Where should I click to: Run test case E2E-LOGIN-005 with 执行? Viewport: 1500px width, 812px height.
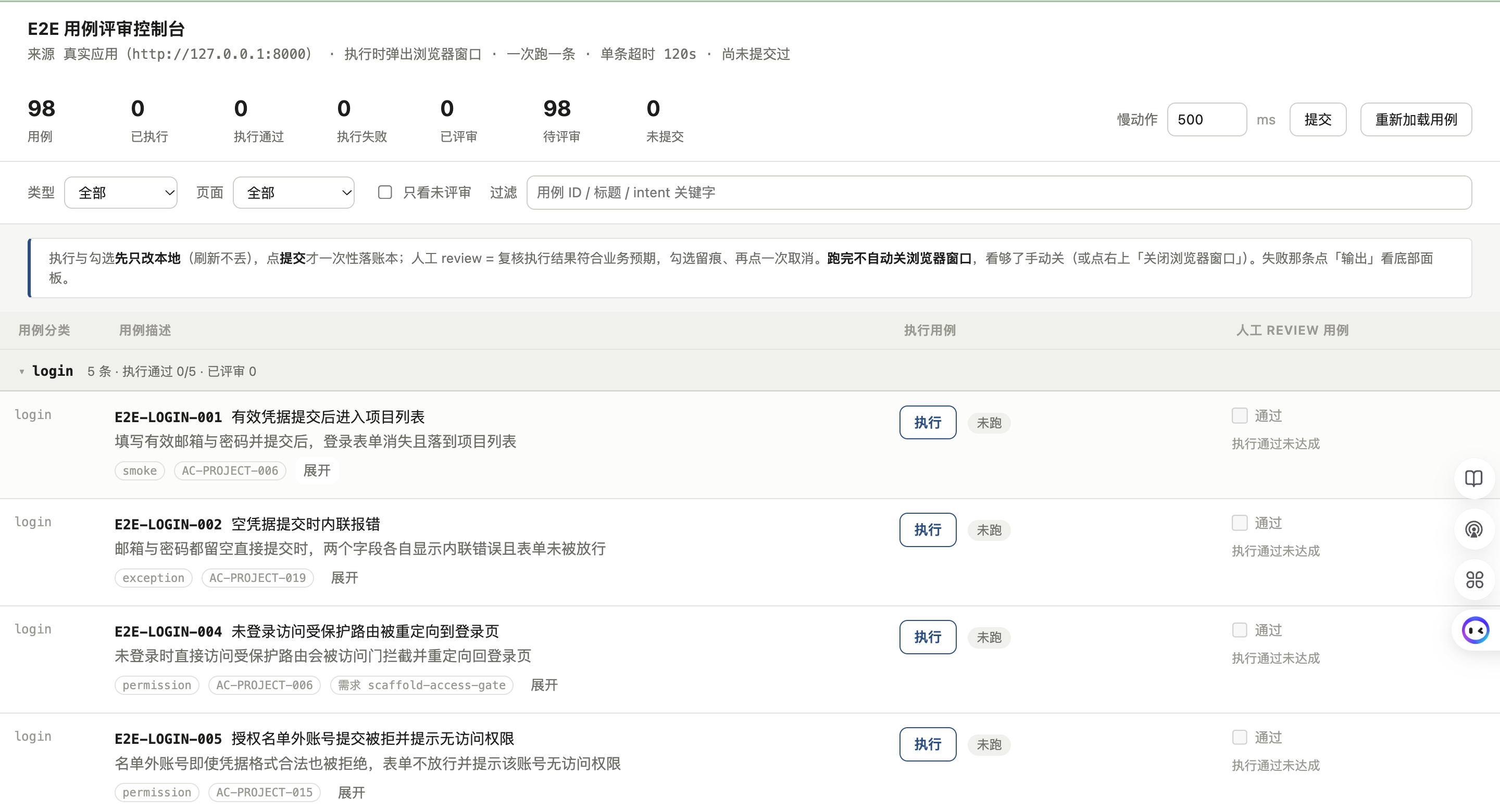click(928, 744)
